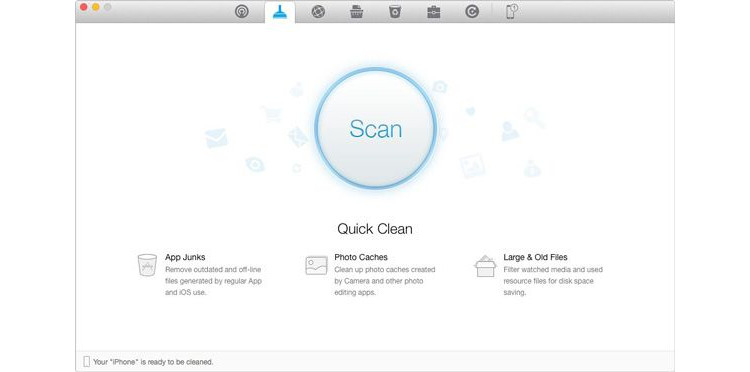Click the Quick Clean title text
The image size is (750, 372).
click(375, 229)
